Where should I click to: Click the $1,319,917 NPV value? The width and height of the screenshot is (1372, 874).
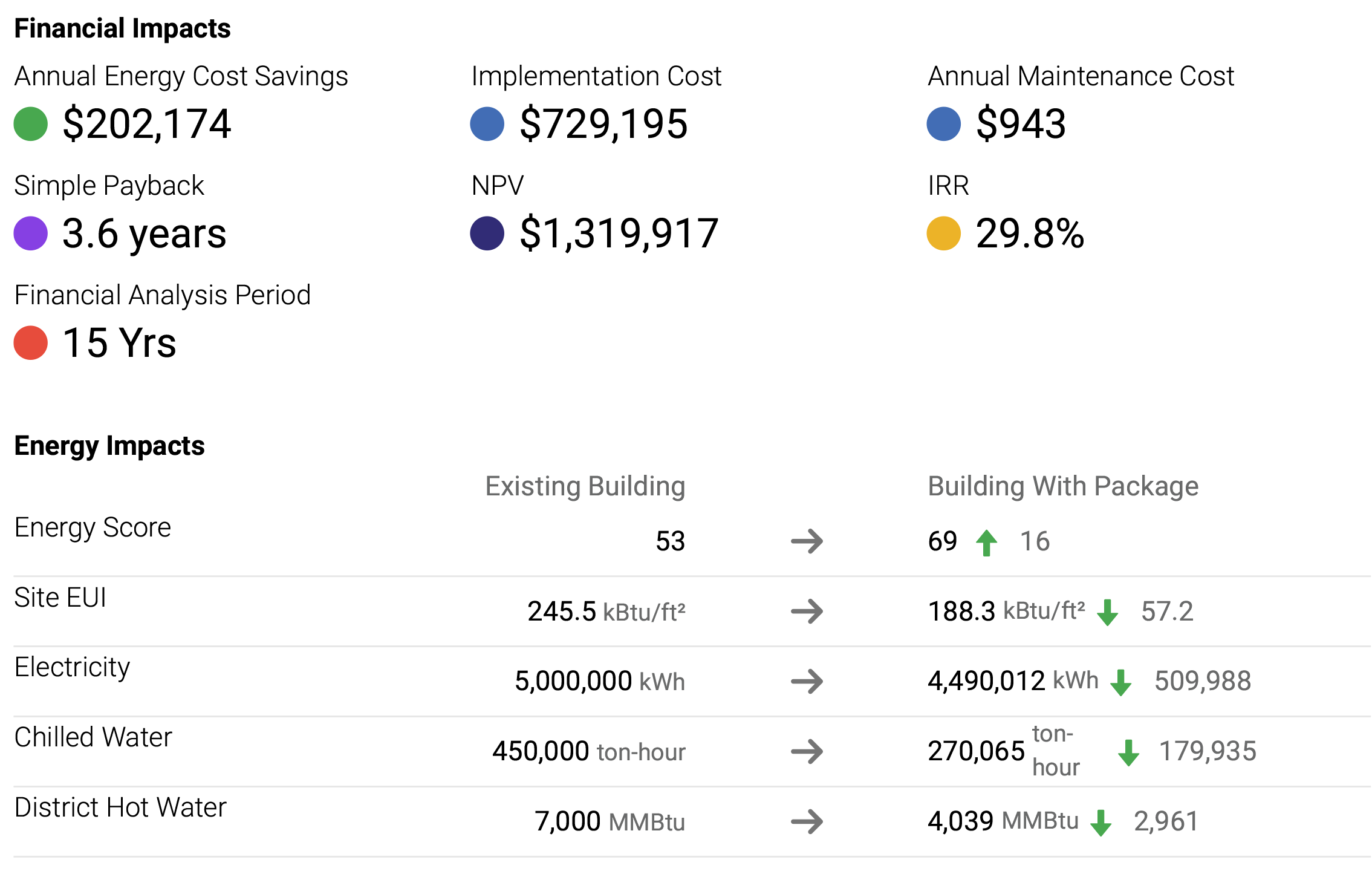click(619, 233)
